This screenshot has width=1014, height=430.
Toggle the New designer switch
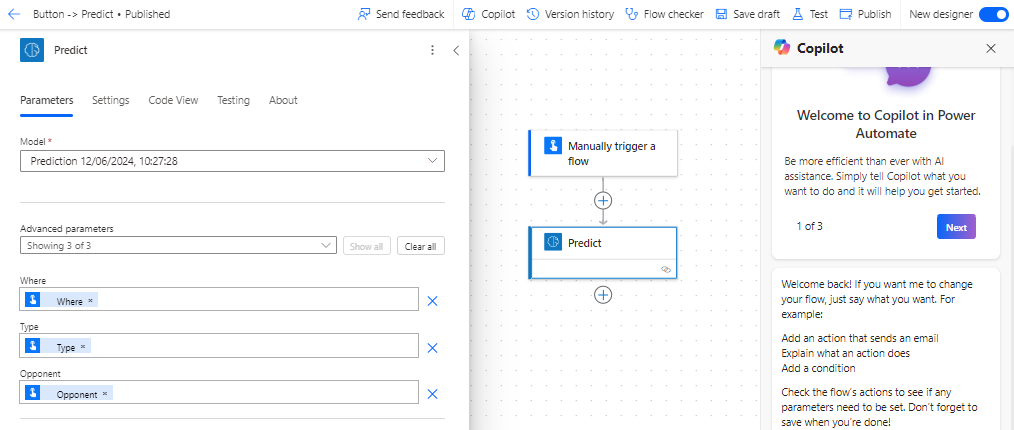[993, 14]
